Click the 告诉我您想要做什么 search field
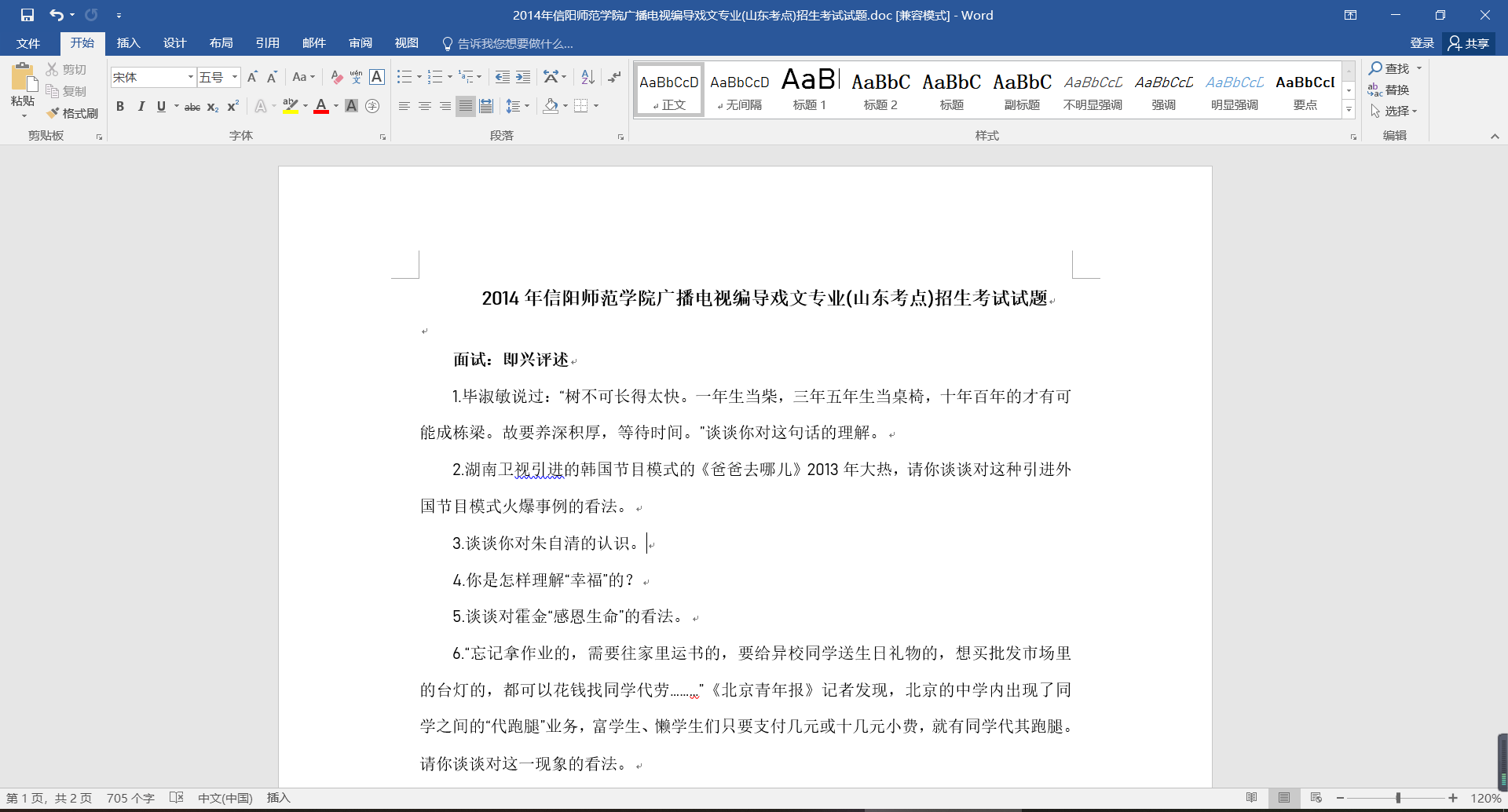 coord(514,43)
